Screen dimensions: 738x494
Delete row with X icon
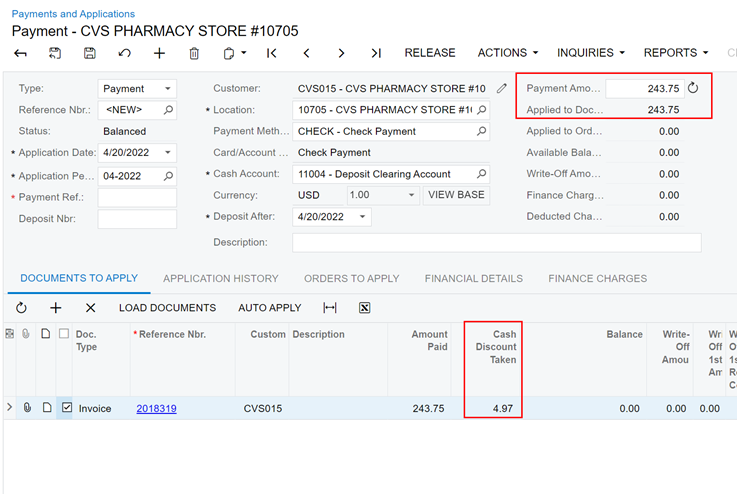(90, 308)
